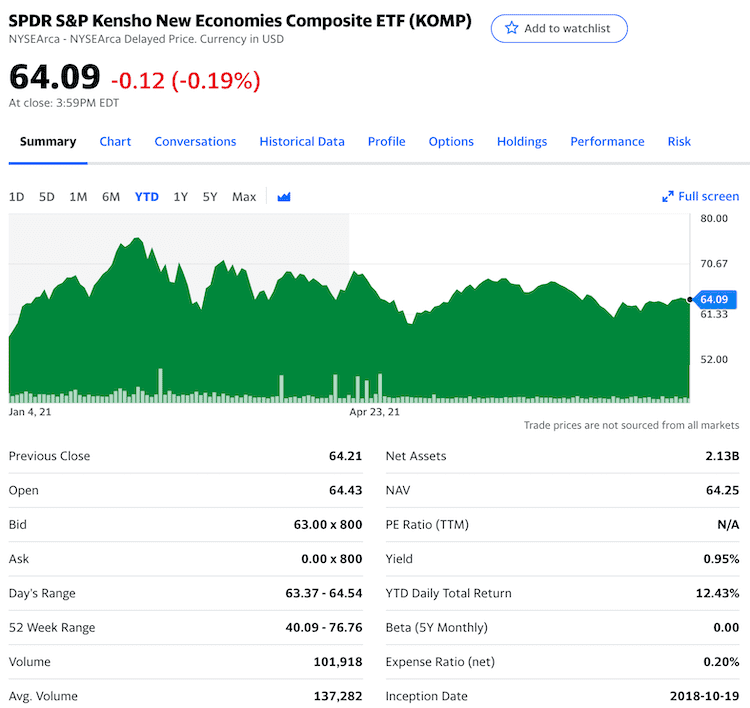Click the 80.00 y-axis label

(x=714, y=219)
